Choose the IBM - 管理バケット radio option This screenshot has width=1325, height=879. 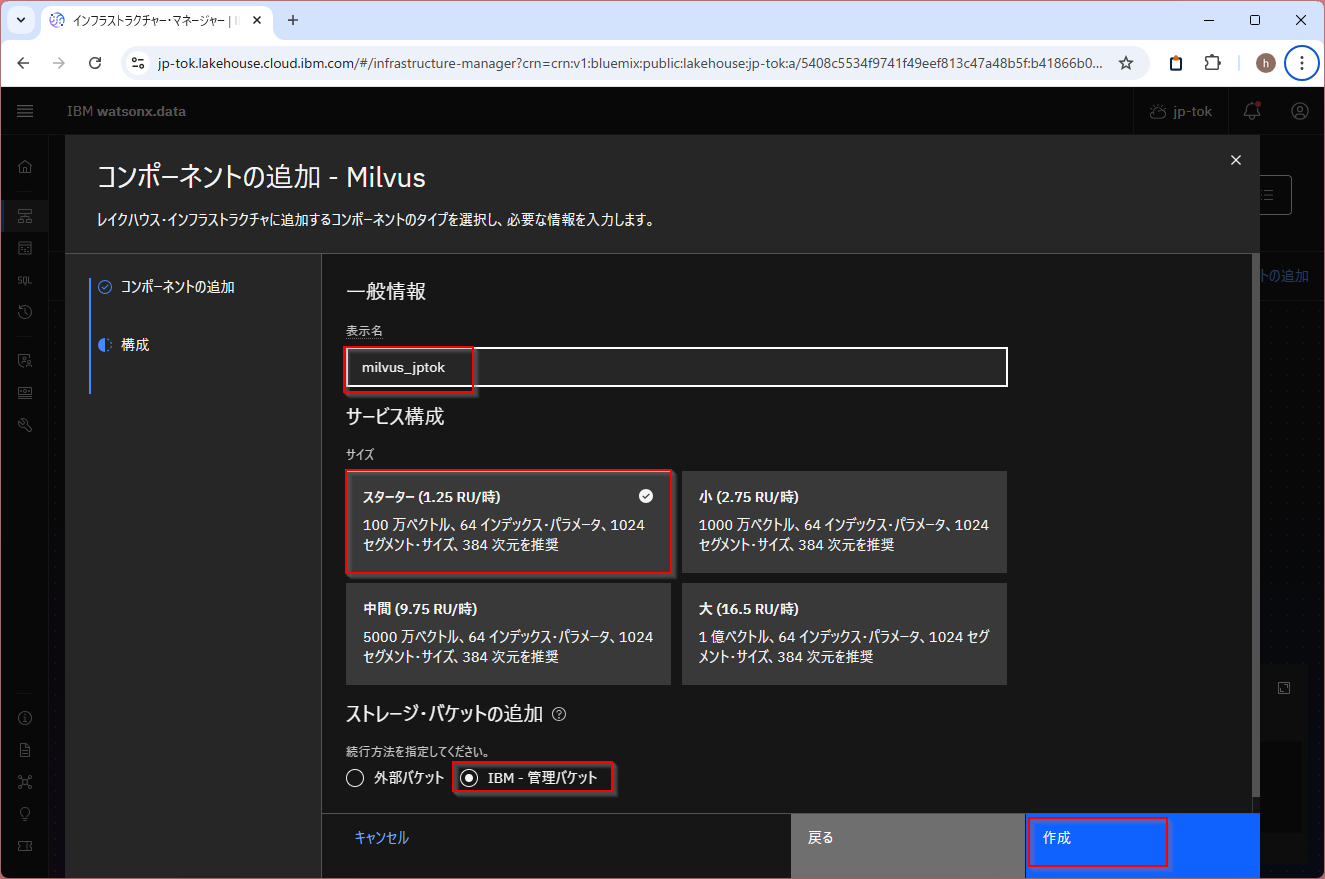(469, 778)
